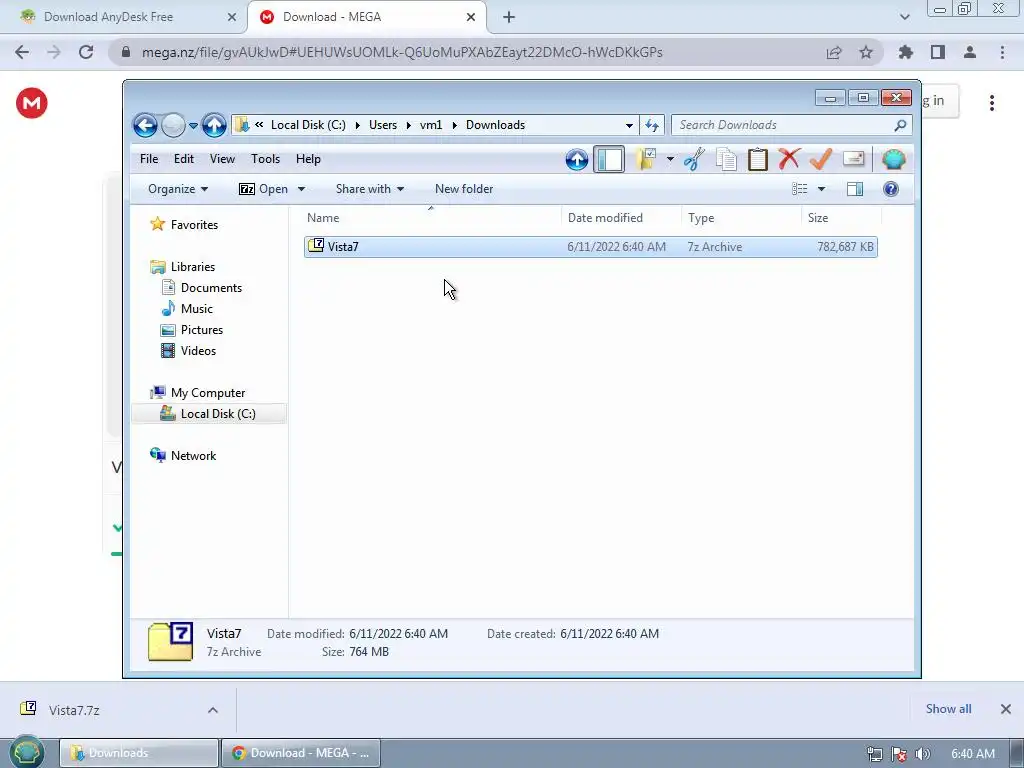Bookmark this page with star icon
1024x768 pixels.
[x=866, y=52]
